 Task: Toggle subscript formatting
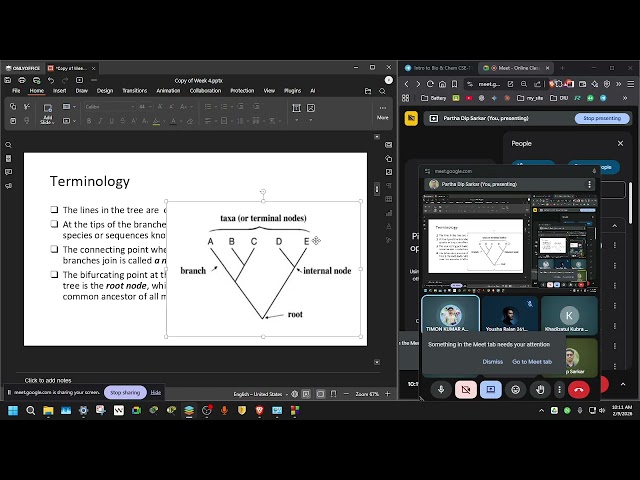tap(145, 121)
